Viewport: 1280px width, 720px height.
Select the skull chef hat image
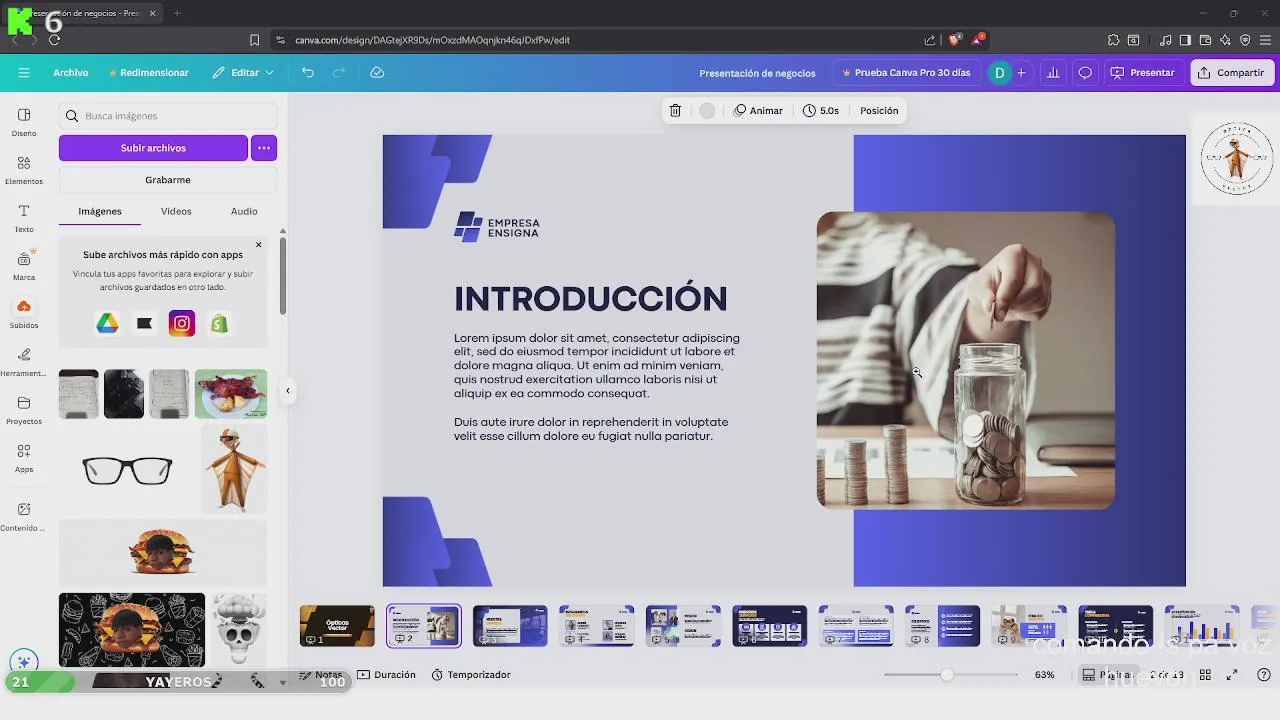238,629
